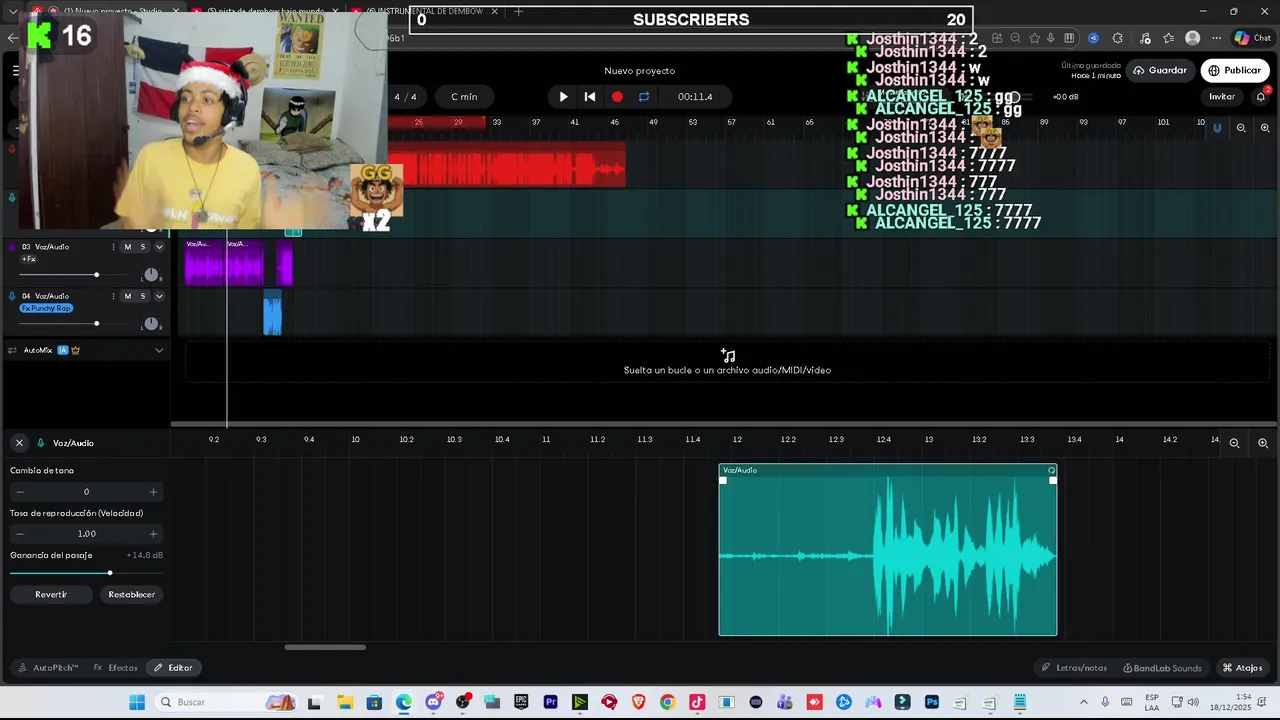The width and height of the screenshot is (1280, 720).
Task: Click the Revertir button
Action: point(51,594)
